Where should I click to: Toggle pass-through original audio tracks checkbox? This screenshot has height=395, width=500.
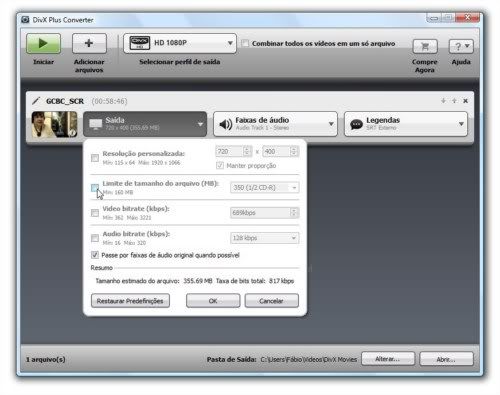click(95, 255)
